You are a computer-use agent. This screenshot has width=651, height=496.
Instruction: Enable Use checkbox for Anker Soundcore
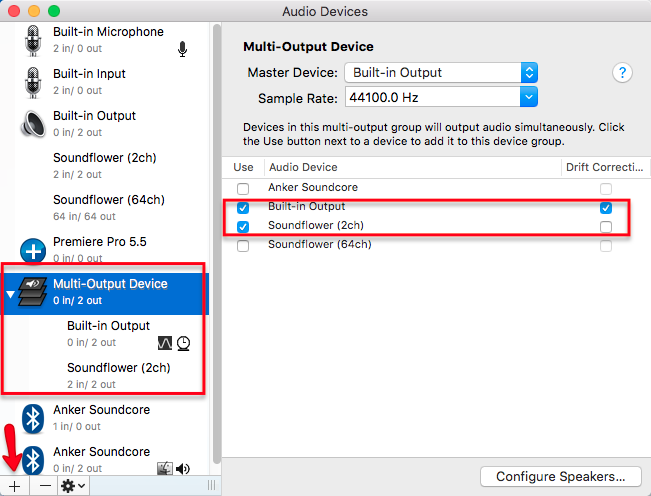(x=243, y=189)
